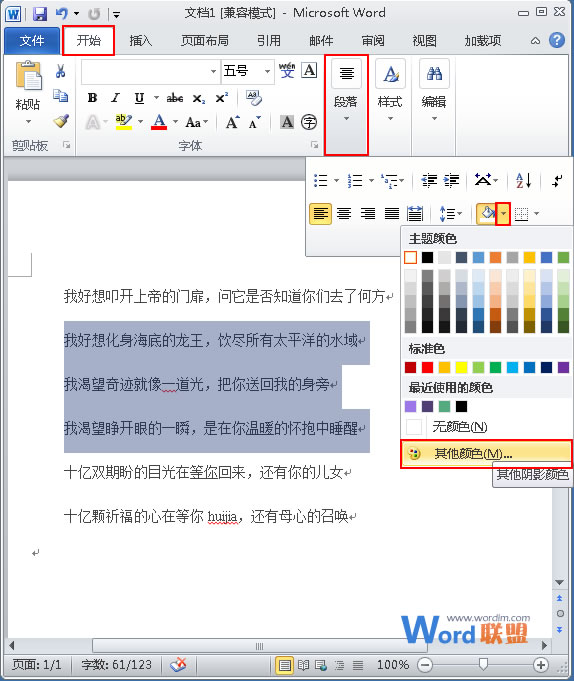The image size is (574, 681).
Task: Select the Format Painter brush
Action: coord(61,121)
